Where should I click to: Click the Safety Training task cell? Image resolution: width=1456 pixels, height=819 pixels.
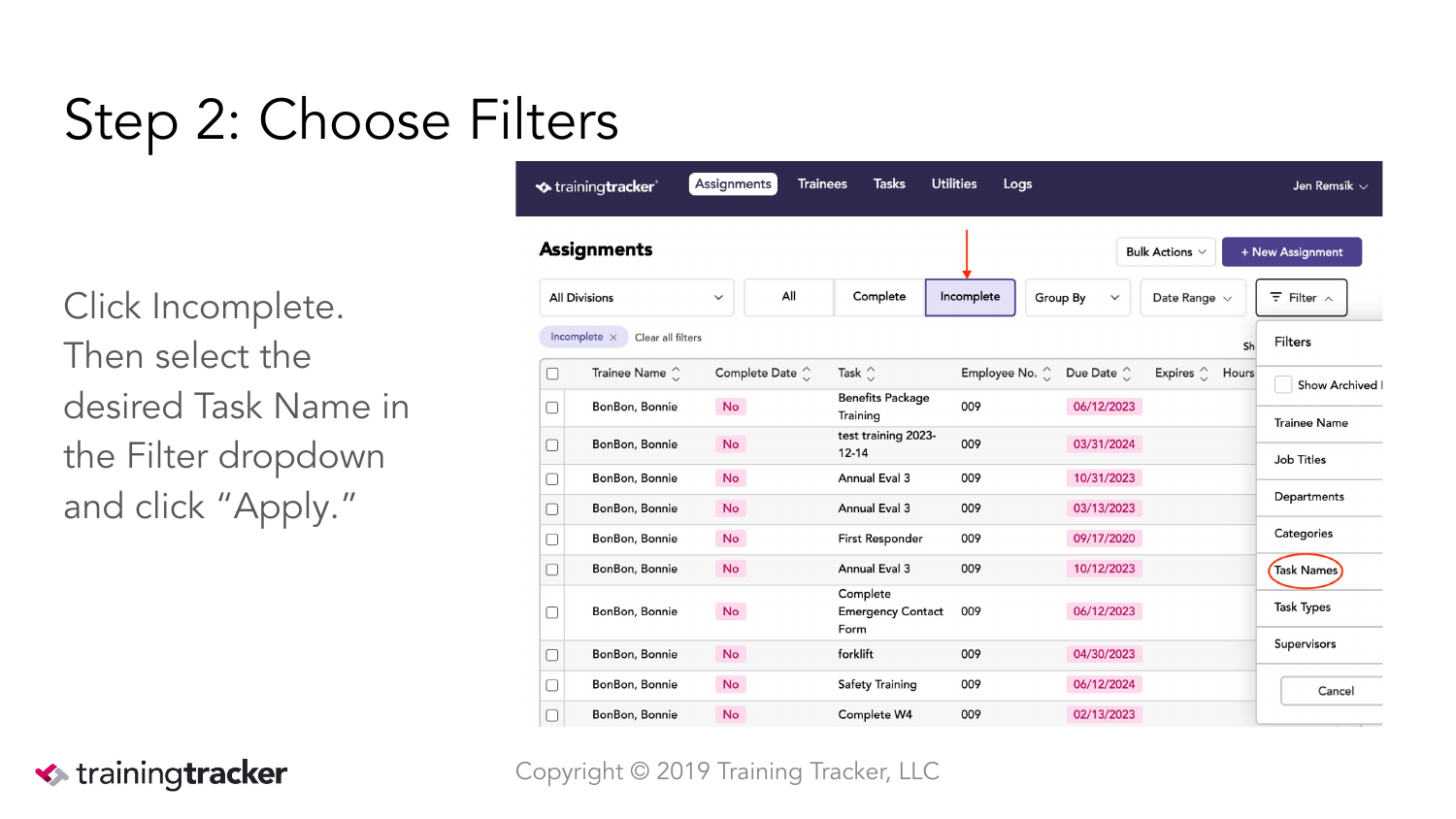point(877,685)
